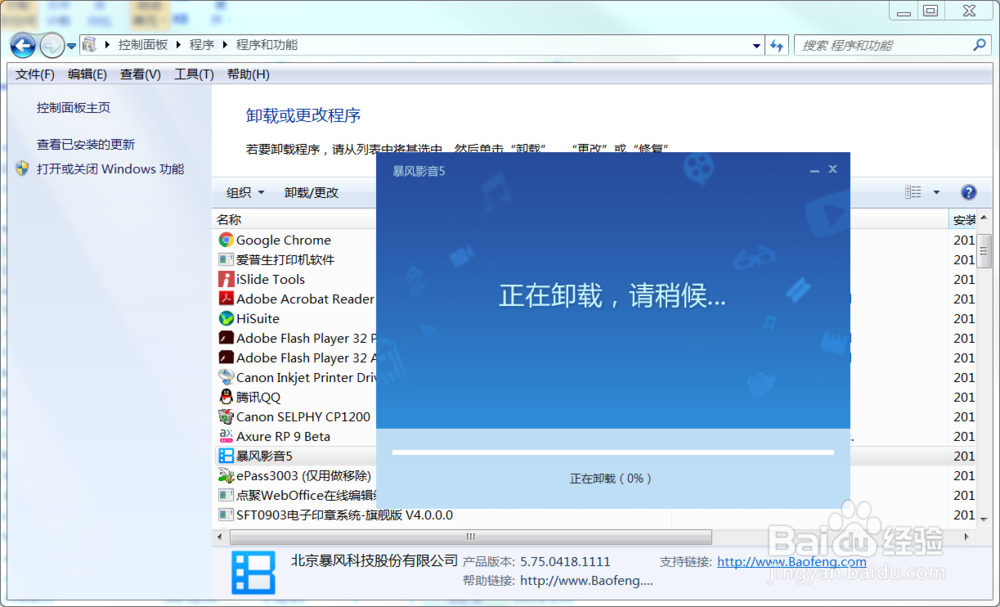Open the 工具(T) menu

tap(194, 74)
